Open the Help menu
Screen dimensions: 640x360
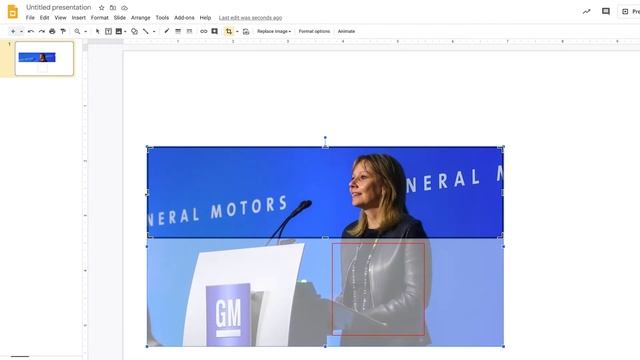point(205,18)
